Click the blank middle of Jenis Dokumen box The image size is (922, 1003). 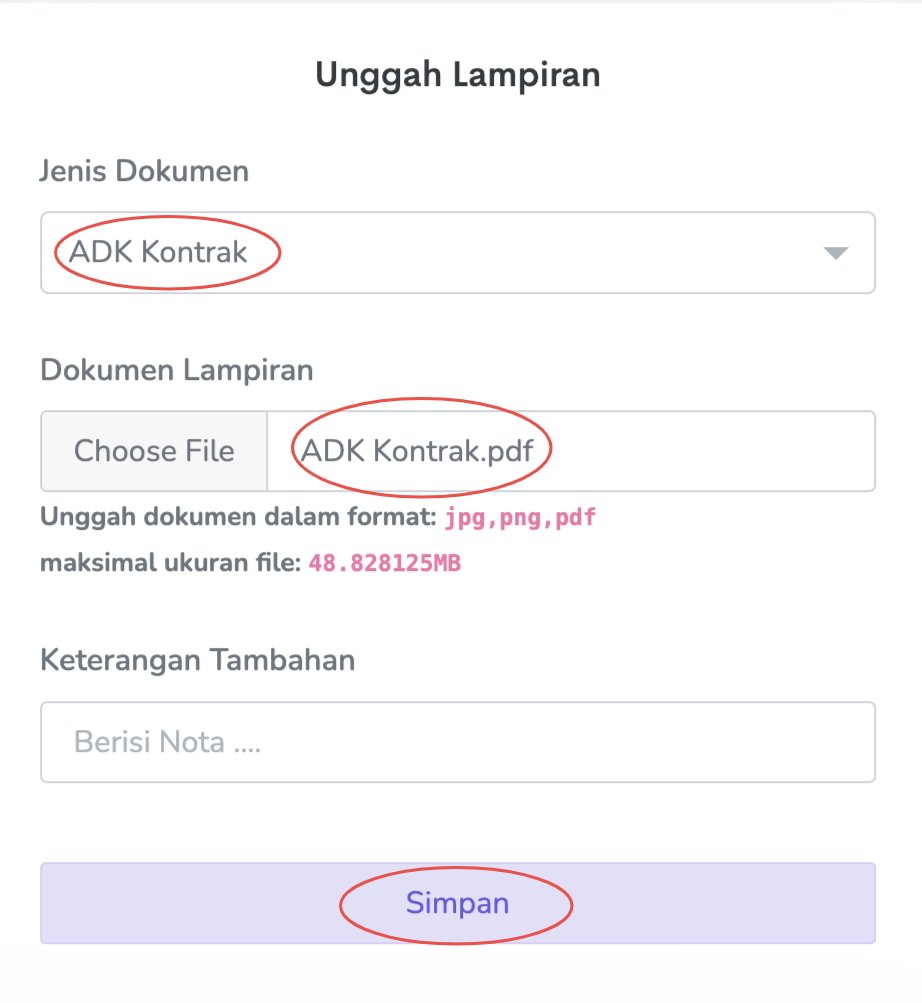(x=540, y=252)
